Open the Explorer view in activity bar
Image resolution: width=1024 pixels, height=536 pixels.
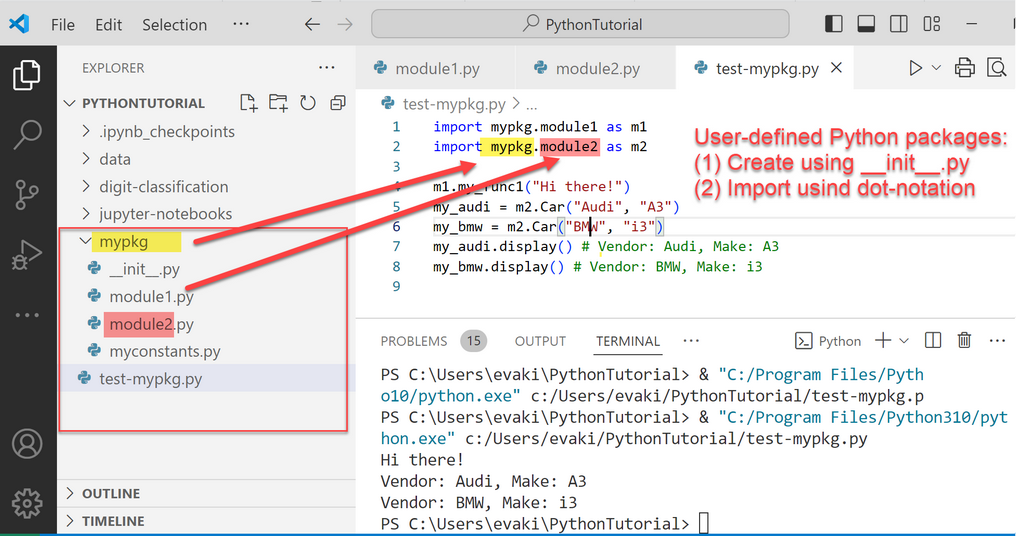point(27,75)
